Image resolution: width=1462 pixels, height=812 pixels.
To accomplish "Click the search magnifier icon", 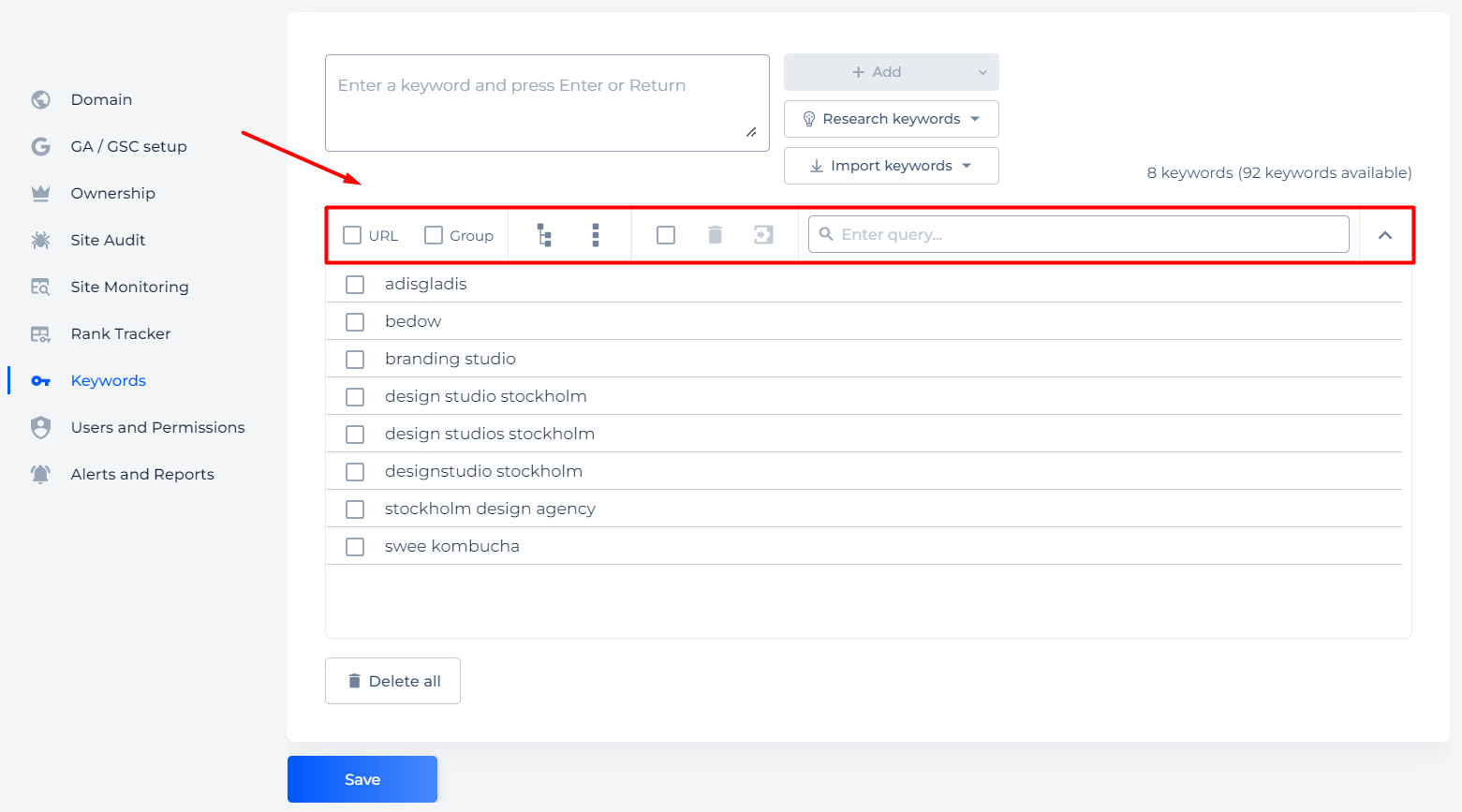I will (x=826, y=234).
